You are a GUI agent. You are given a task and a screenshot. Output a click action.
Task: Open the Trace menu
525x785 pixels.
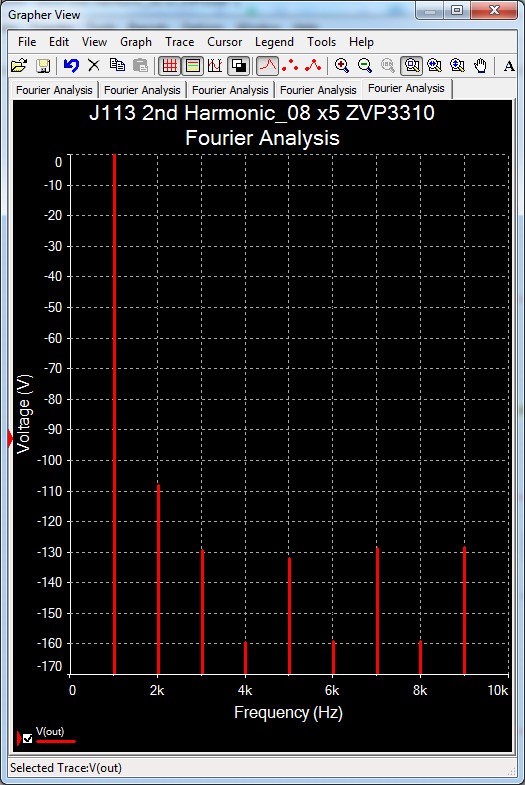tap(179, 42)
